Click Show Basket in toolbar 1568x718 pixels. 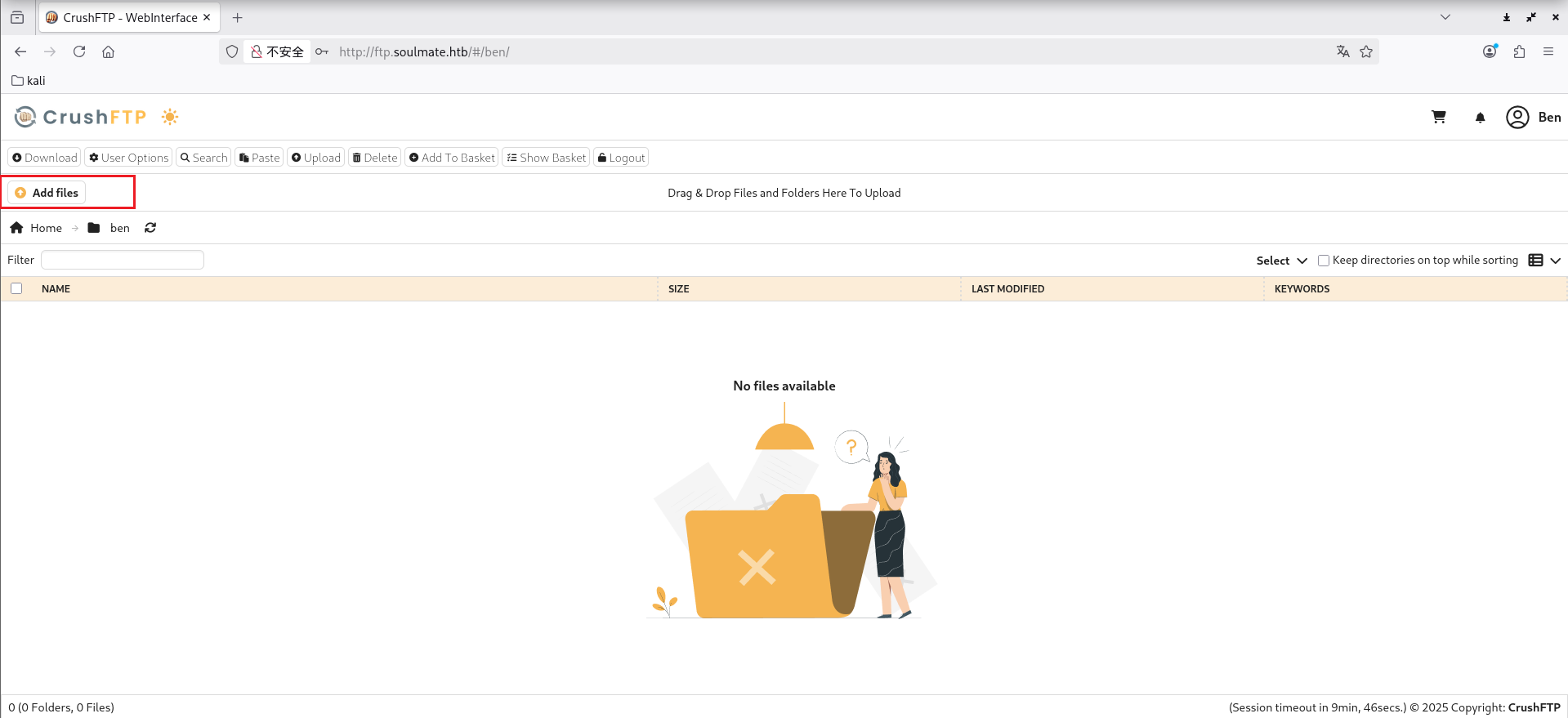546,158
